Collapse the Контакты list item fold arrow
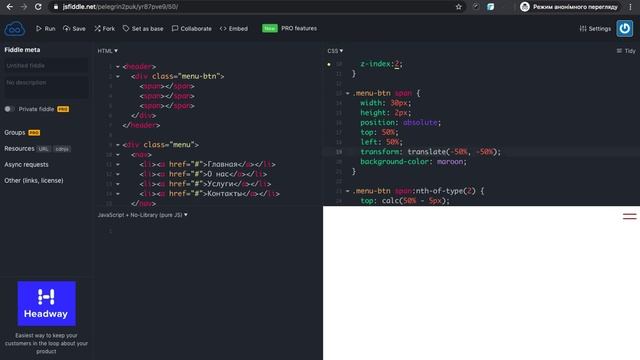The height and width of the screenshot is (360, 640). click(x=118, y=194)
